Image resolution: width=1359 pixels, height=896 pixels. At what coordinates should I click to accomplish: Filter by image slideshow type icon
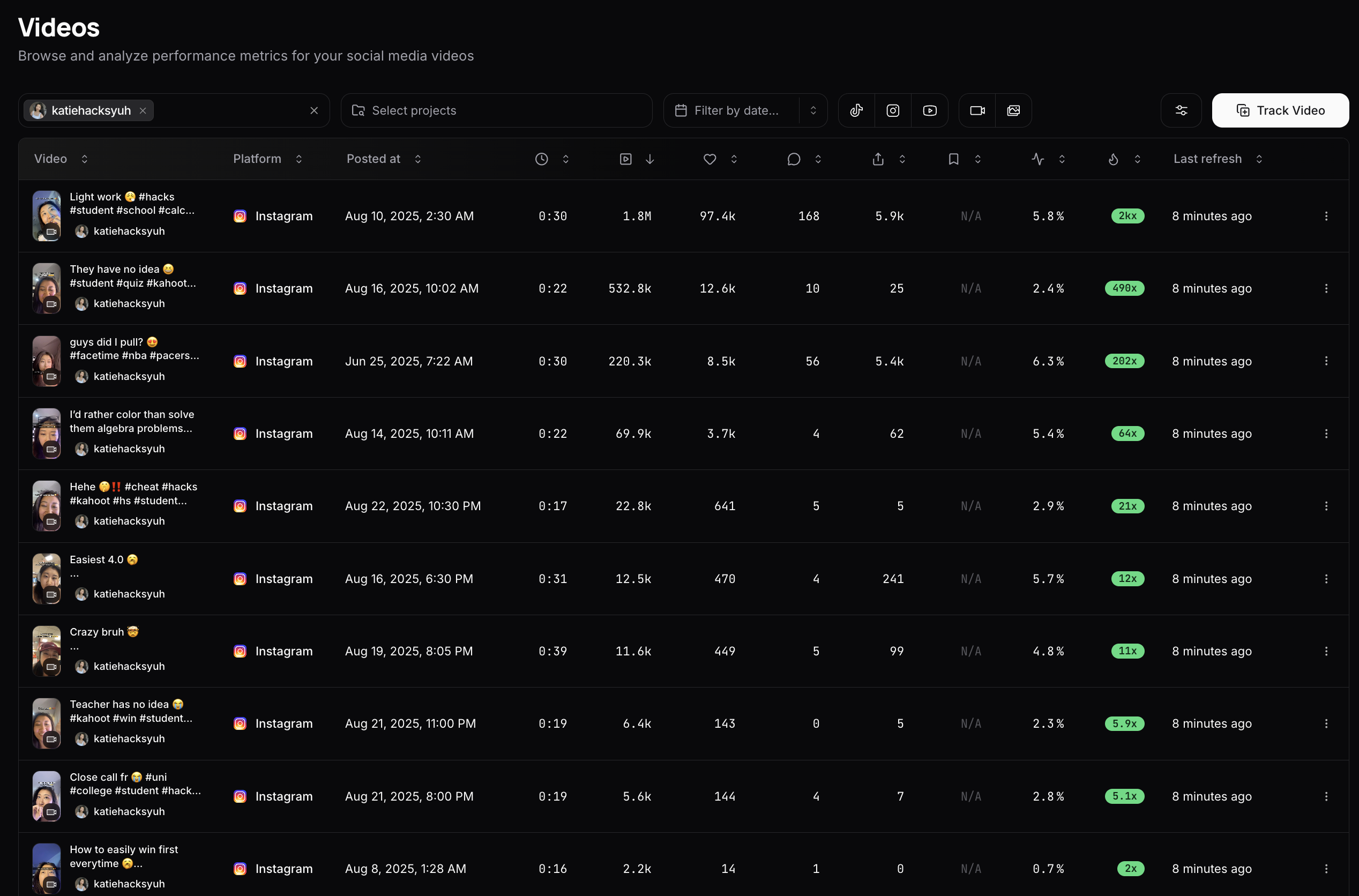pos(1013,110)
